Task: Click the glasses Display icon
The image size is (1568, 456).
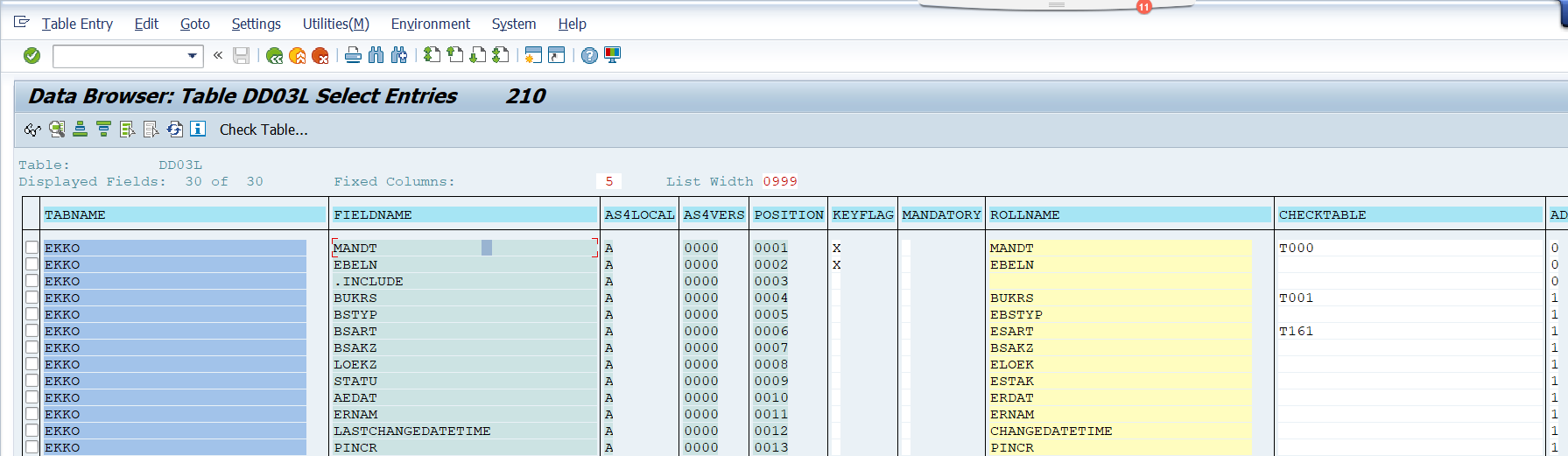Action: tap(32, 130)
